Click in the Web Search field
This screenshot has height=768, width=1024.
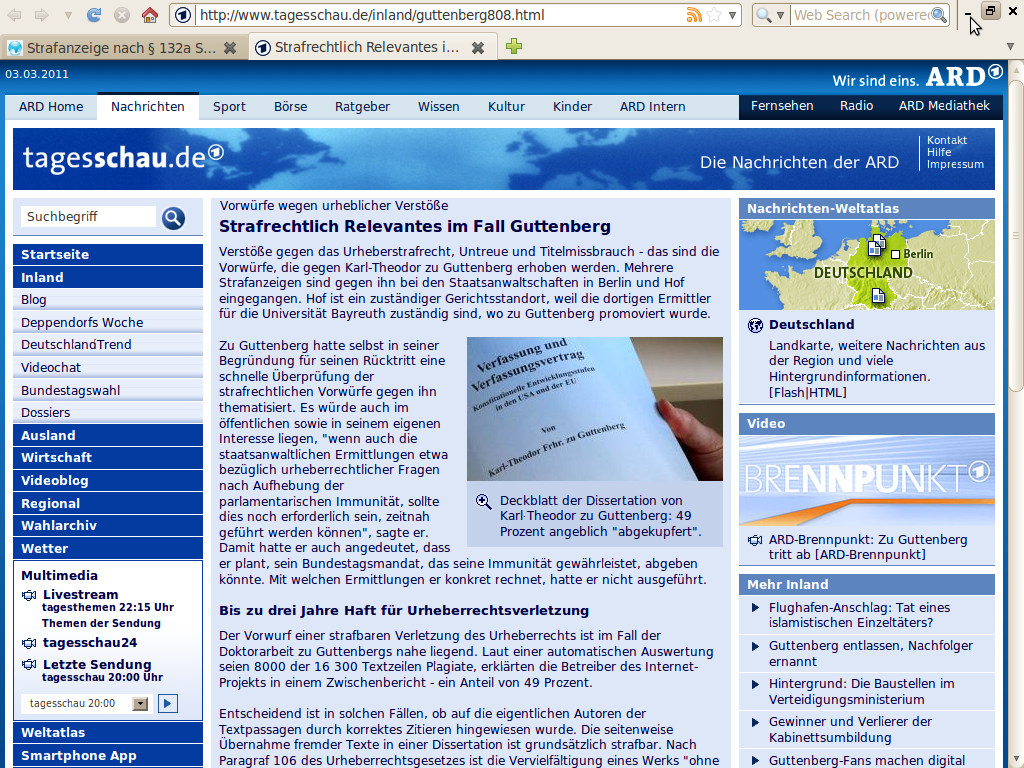click(x=859, y=15)
